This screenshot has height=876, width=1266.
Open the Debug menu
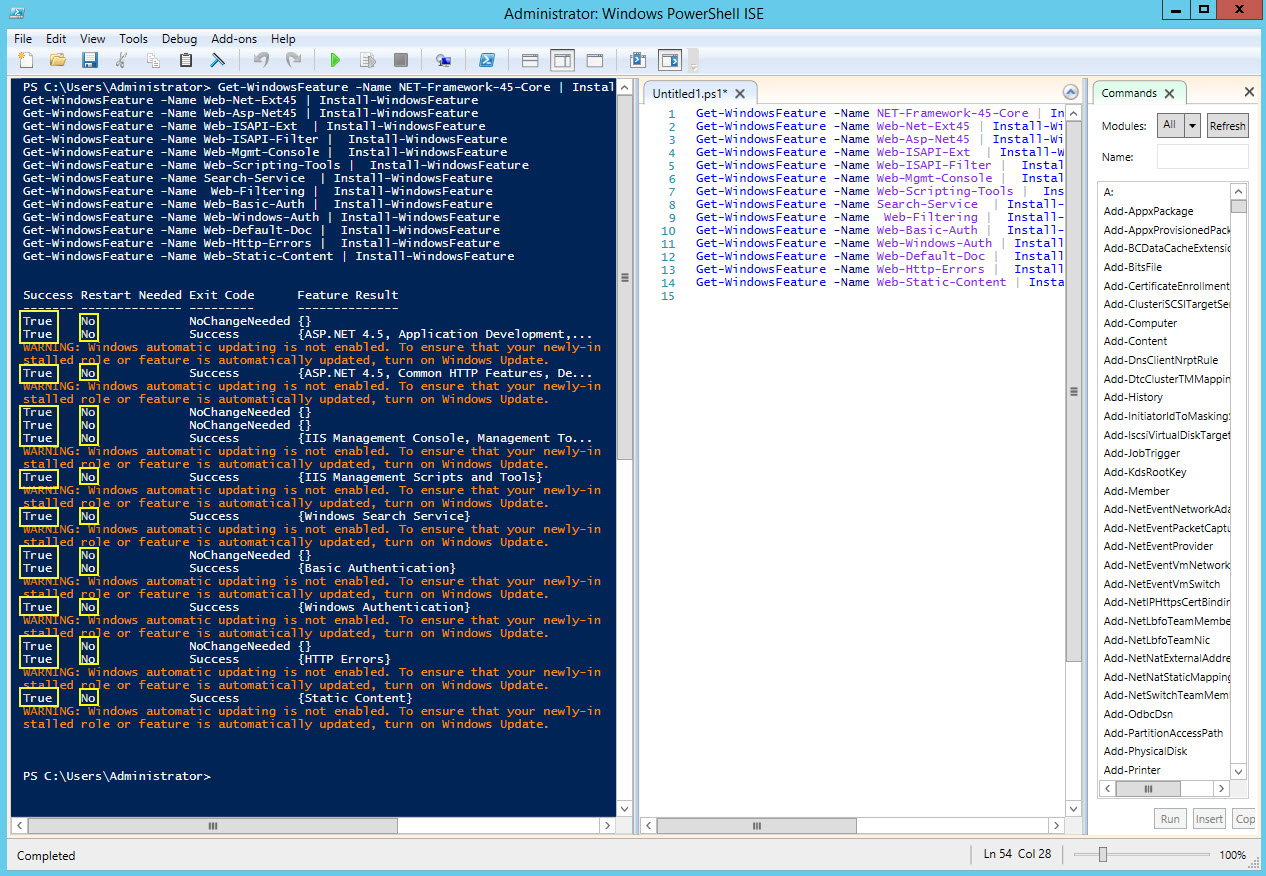179,38
